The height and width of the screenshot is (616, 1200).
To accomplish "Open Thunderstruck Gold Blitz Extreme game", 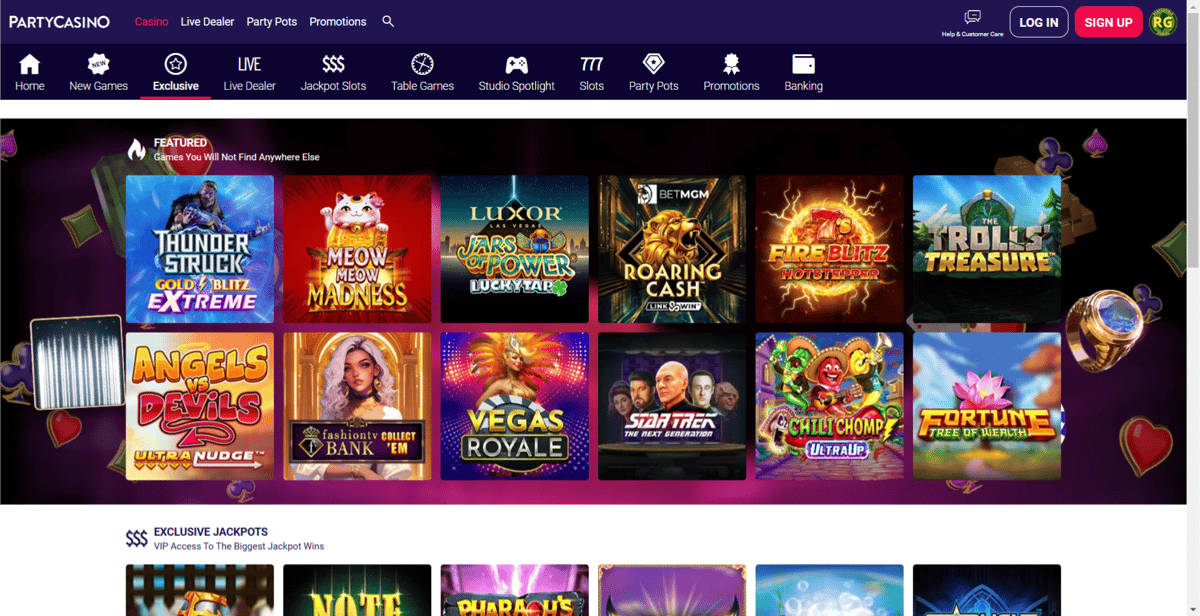I will pyautogui.click(x=200, y=249).
